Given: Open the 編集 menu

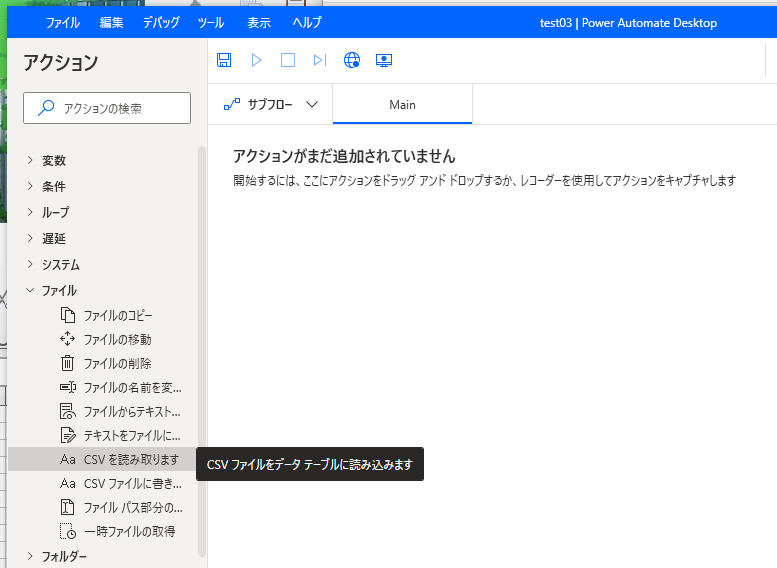Looking at the screenshot, I should coord(111,23).
